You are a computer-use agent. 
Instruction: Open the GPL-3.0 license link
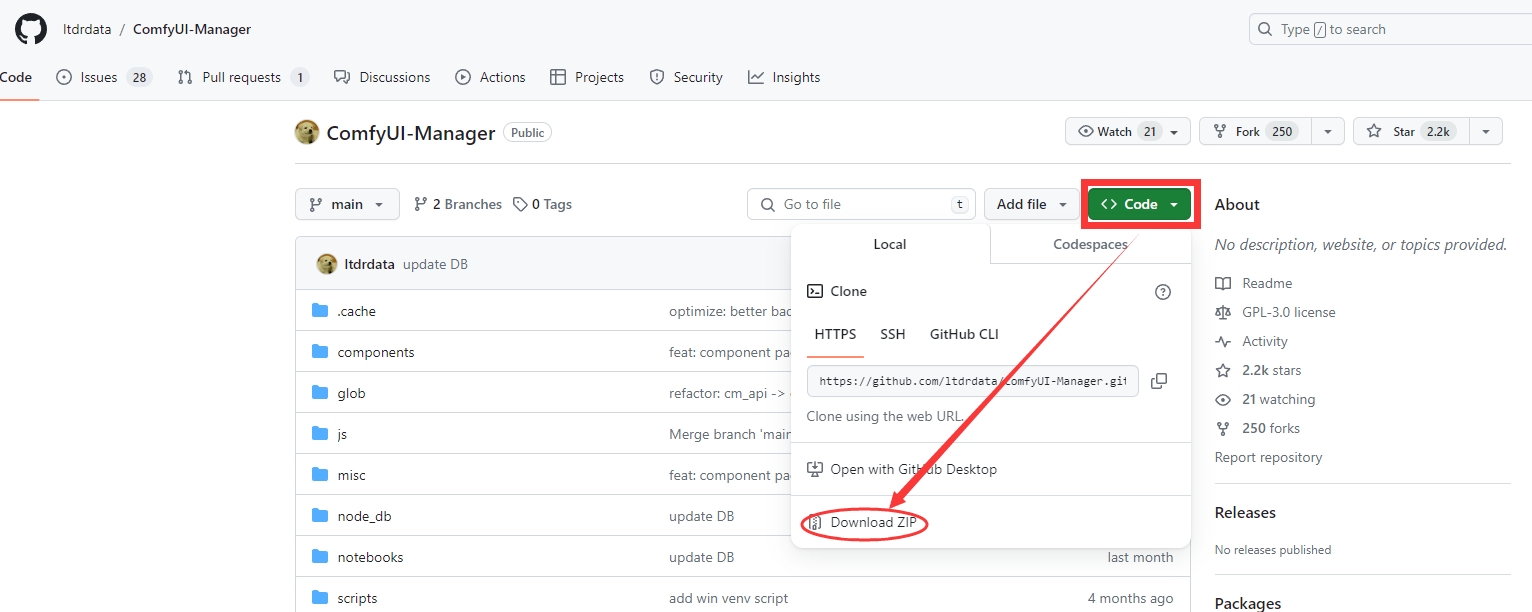1288,312
